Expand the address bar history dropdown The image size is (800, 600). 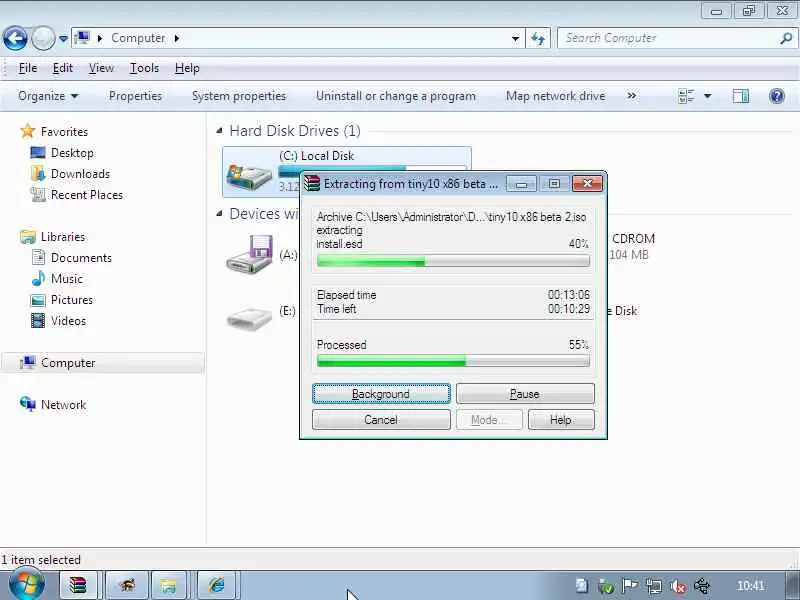pyautogui.click(x=515, y=39)
